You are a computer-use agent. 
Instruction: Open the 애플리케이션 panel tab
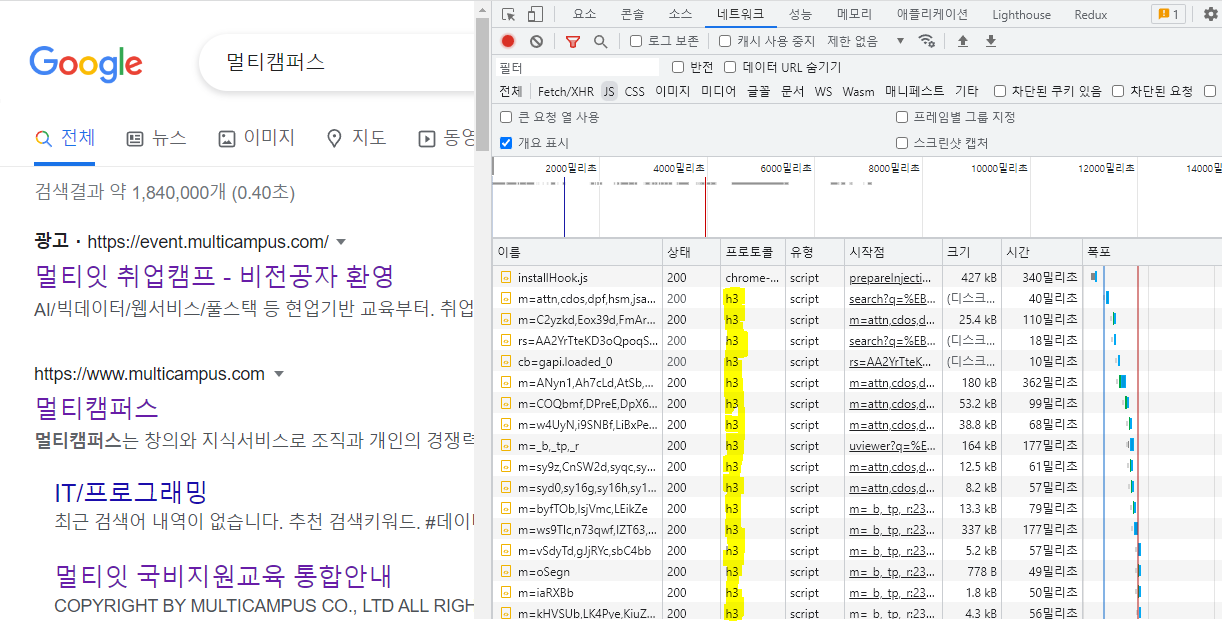tap(932, 14)
